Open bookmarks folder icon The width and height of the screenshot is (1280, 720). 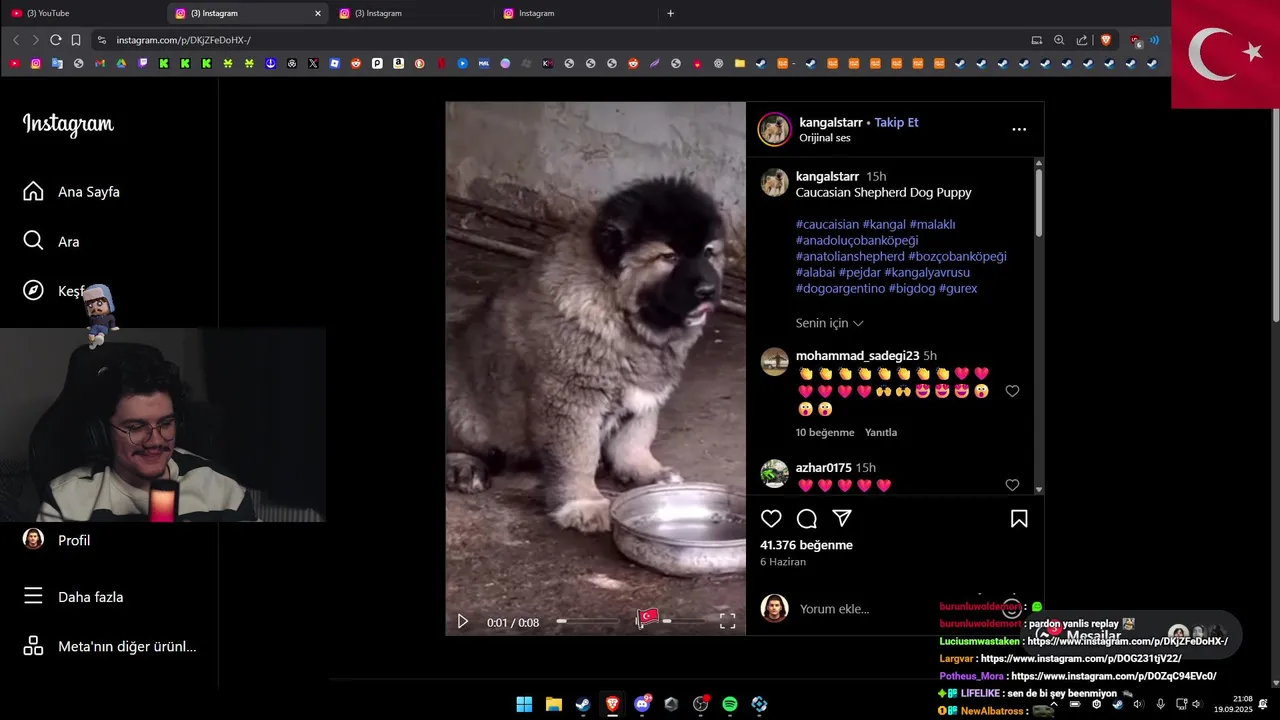740,63
